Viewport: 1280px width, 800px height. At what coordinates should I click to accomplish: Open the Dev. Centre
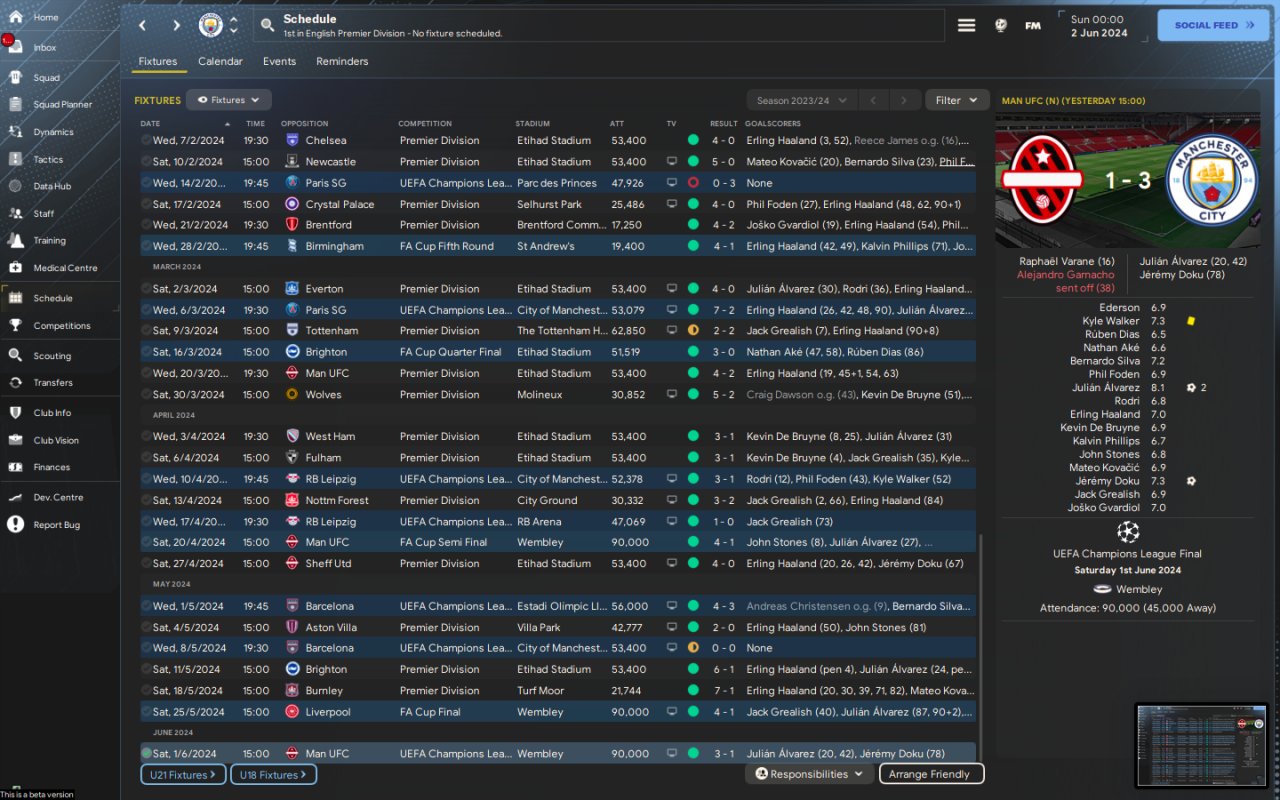[x=58, y=497]
